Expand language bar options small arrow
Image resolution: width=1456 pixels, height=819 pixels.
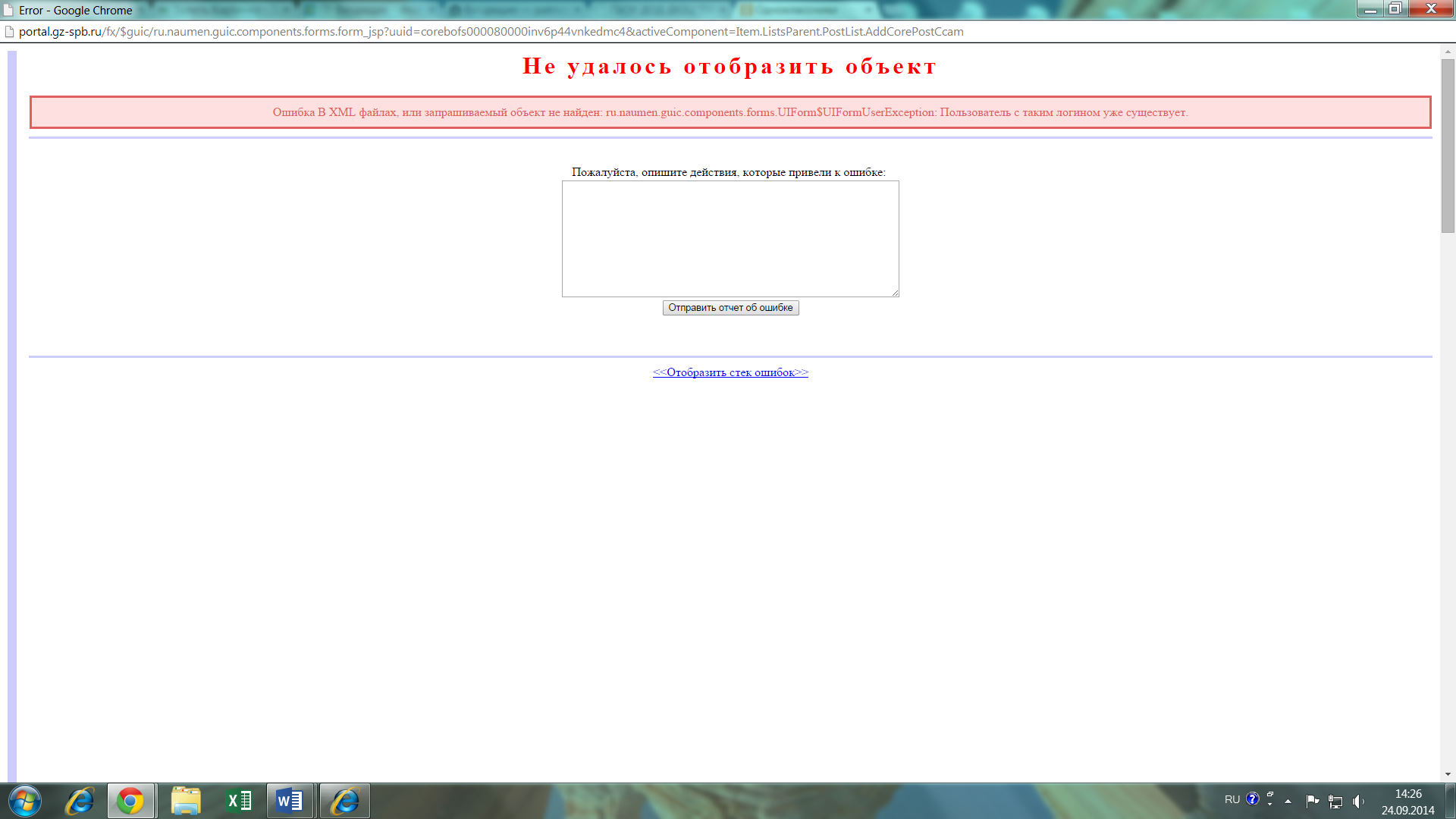[x=1270, y=803]
